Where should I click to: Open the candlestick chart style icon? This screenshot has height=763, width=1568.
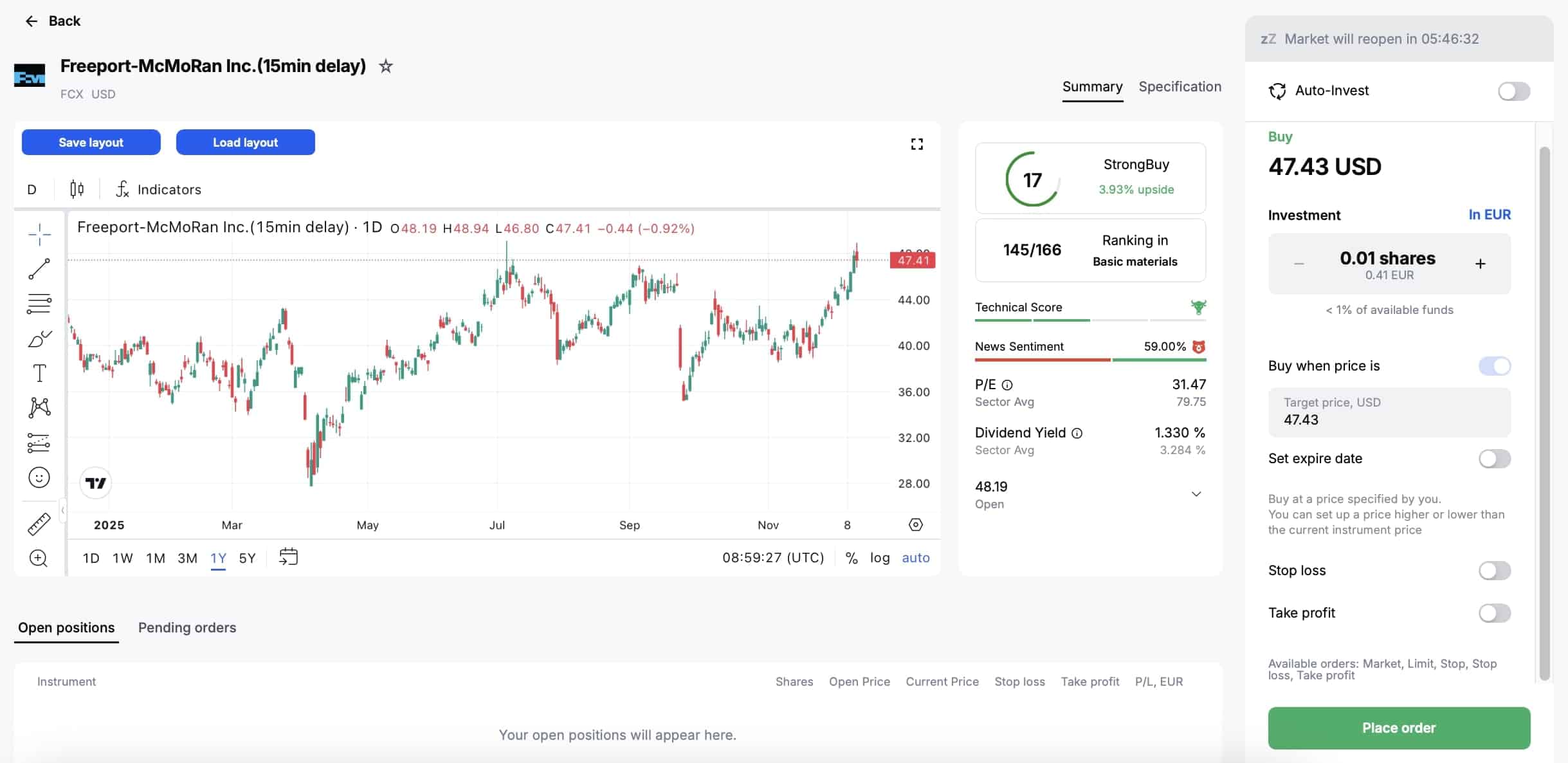[x=77, y=189]
